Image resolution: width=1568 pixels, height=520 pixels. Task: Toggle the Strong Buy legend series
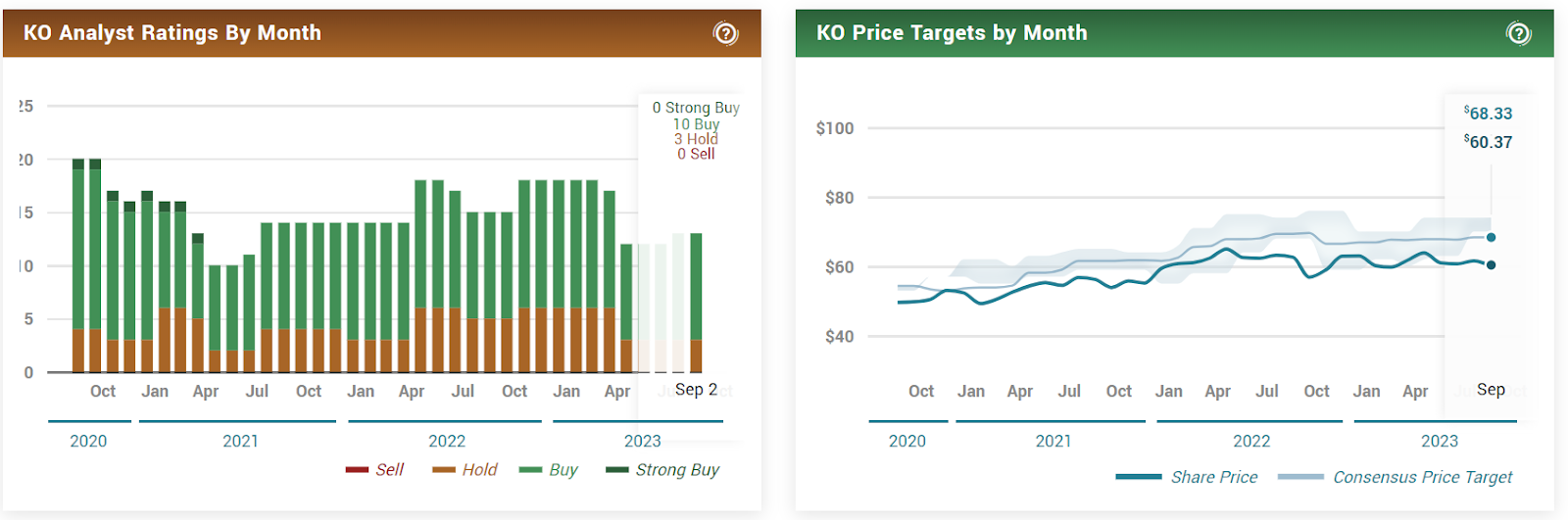pos(663,470)
